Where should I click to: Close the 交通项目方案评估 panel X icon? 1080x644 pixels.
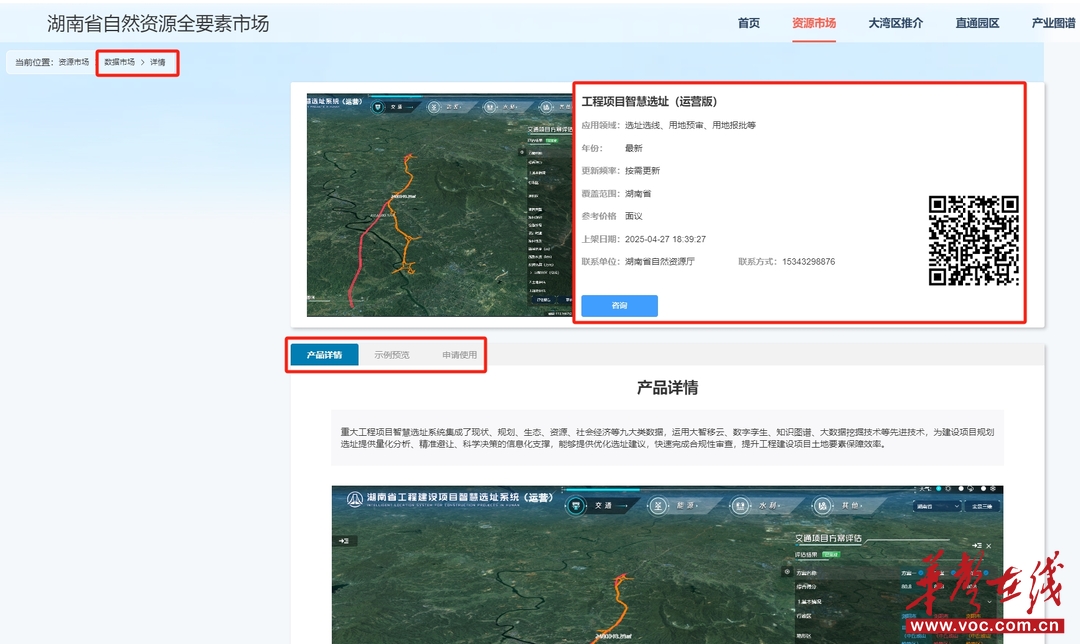point(989,546)
